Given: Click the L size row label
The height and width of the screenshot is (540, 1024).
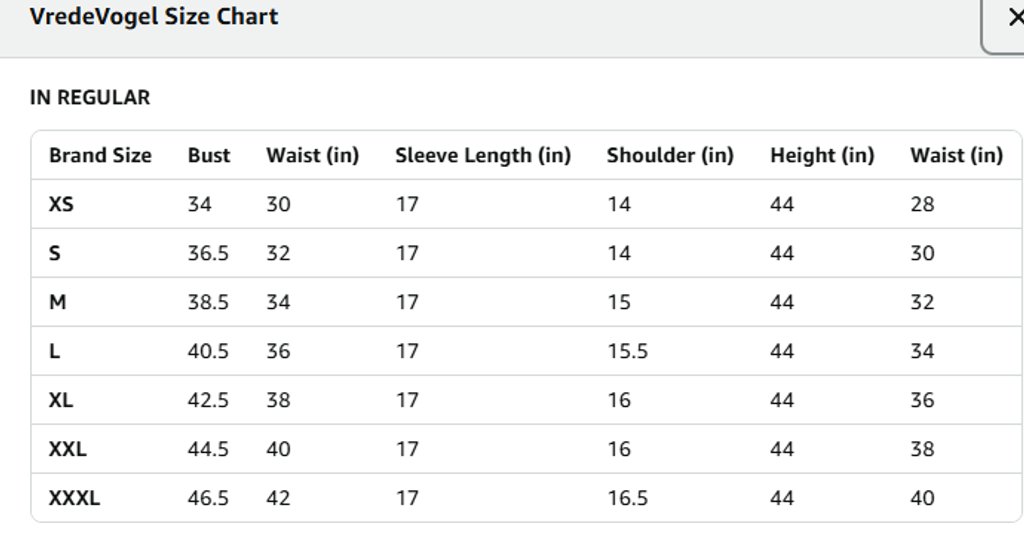Looking at the screenshot, I should pyautogui.click(x=55, y=351).
